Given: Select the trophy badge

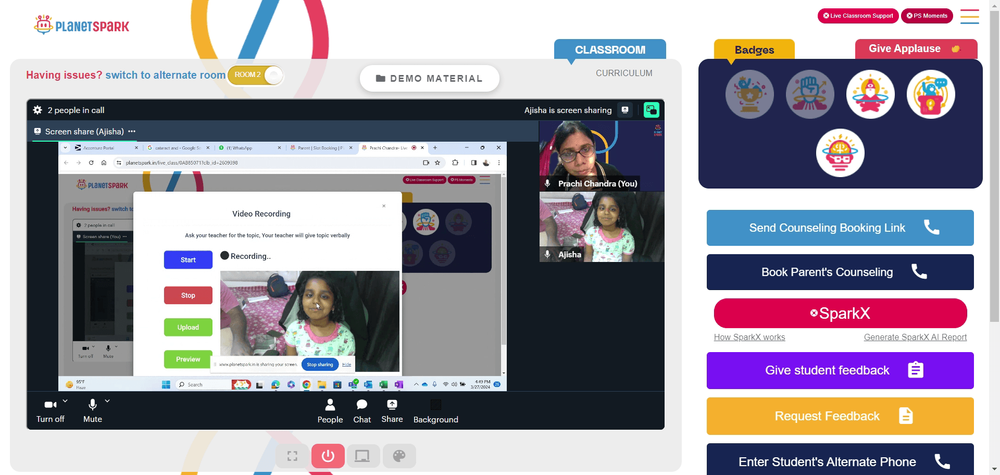Looking at the screenshot, I should point(749,94).
